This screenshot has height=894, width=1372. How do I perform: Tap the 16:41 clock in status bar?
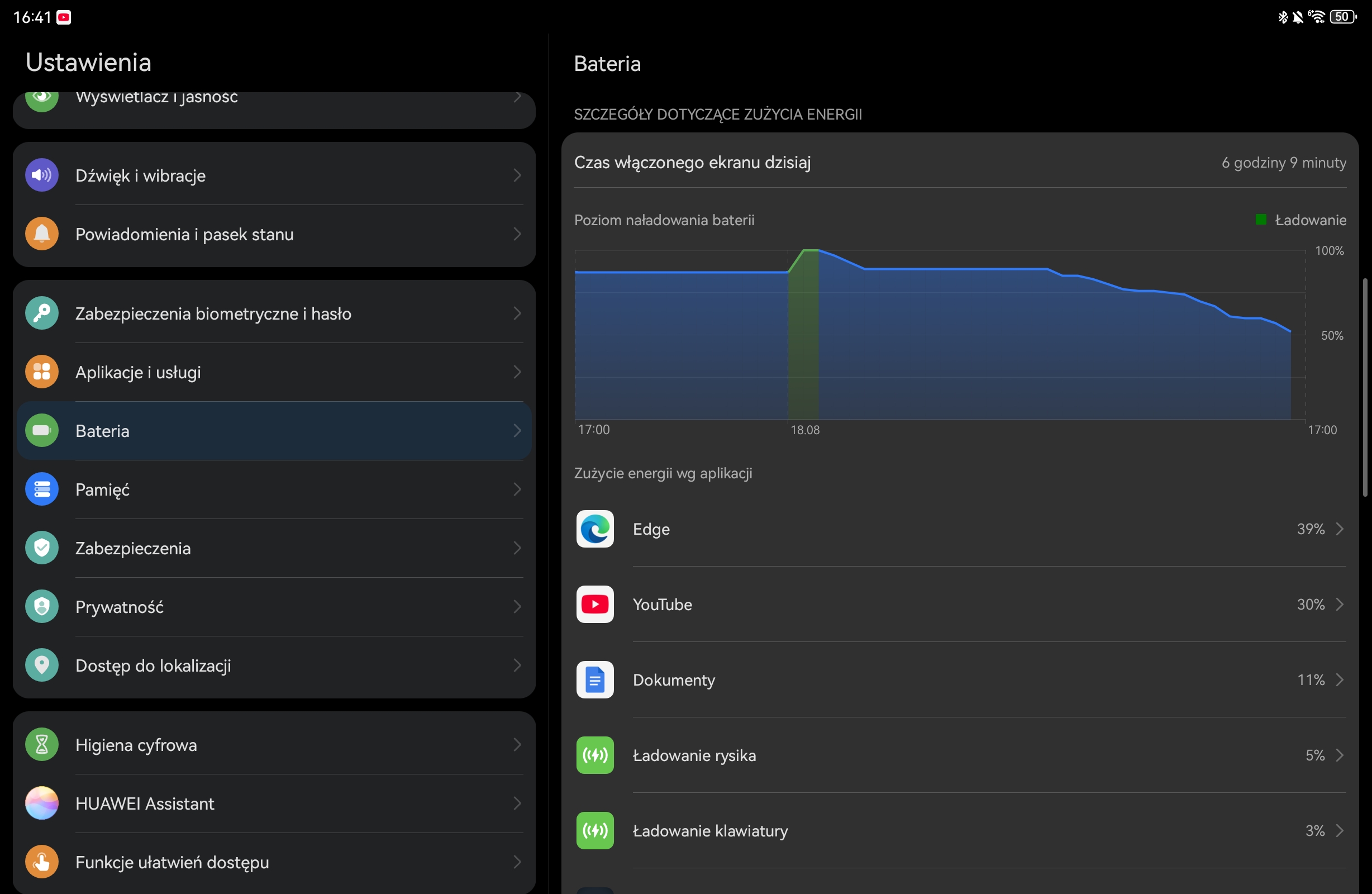pos(32,17)
